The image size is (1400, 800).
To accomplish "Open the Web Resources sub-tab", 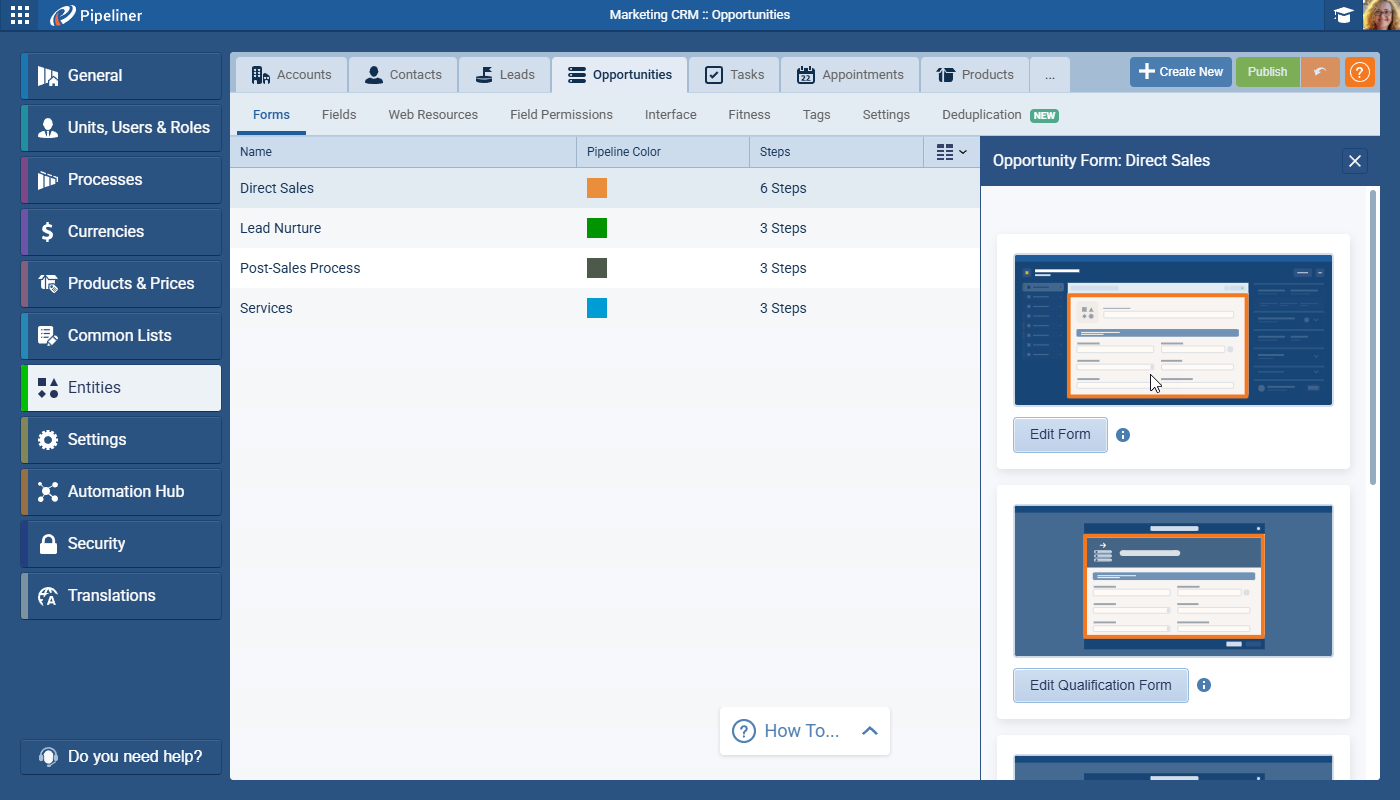I will [433, 115].
